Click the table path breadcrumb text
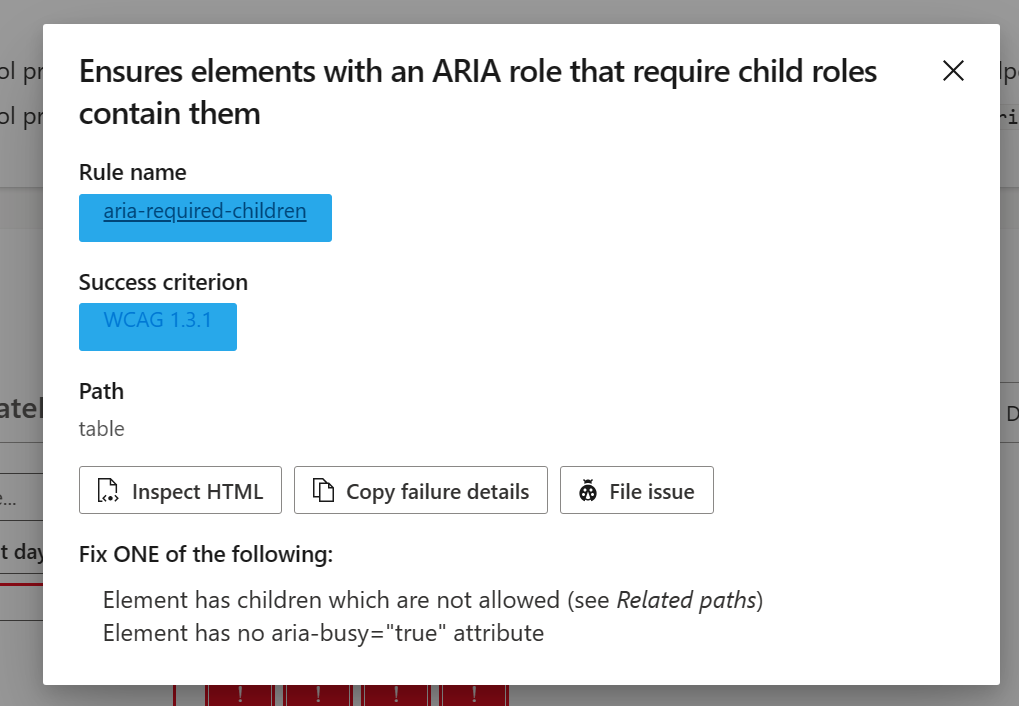This screenshot has width=1019, height=706. (101, 428)
